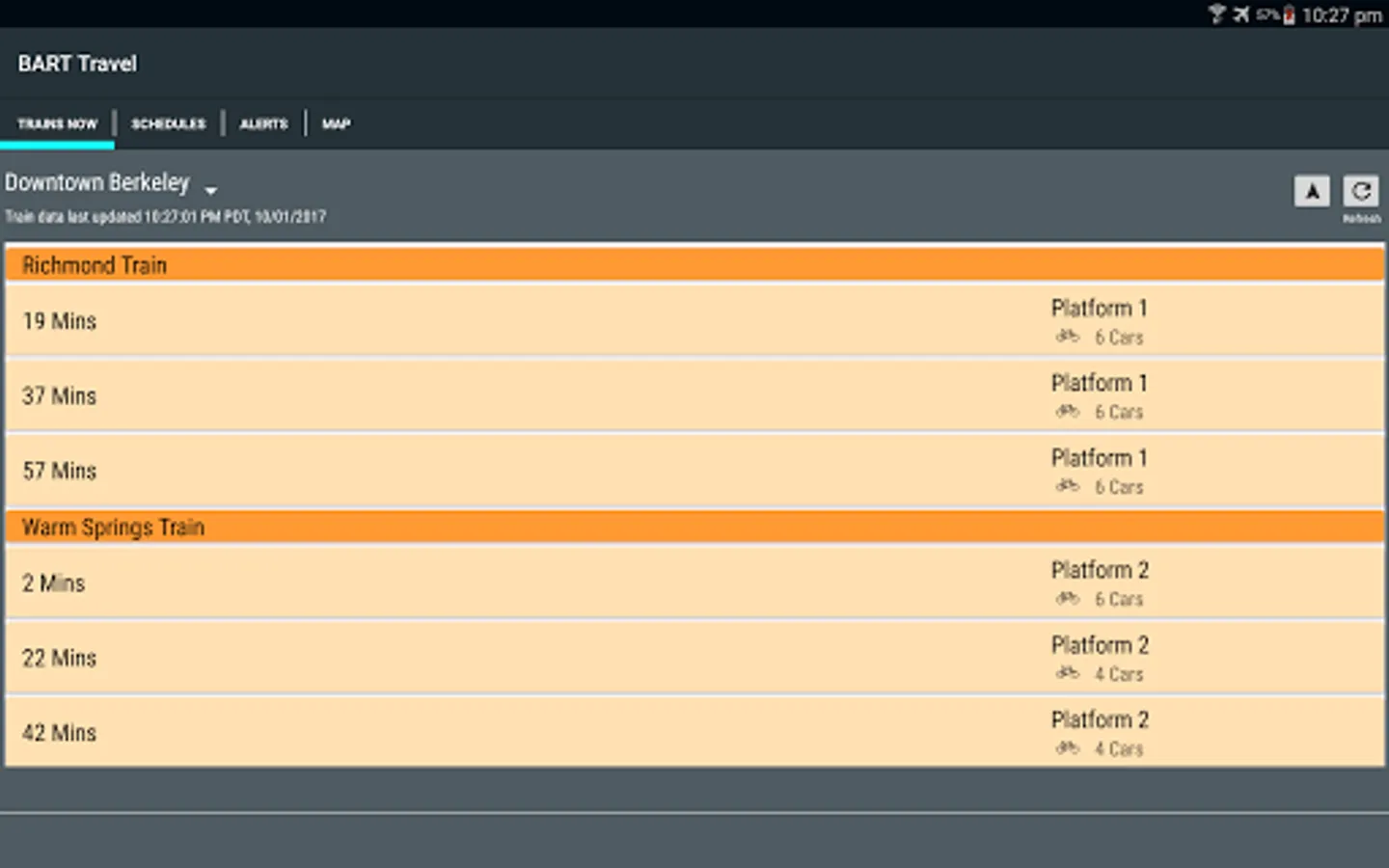The height and width of the screenshot is (868, 1389).
Task: Select the 57 Mins Richmond train row
Action: pos(694,471)
